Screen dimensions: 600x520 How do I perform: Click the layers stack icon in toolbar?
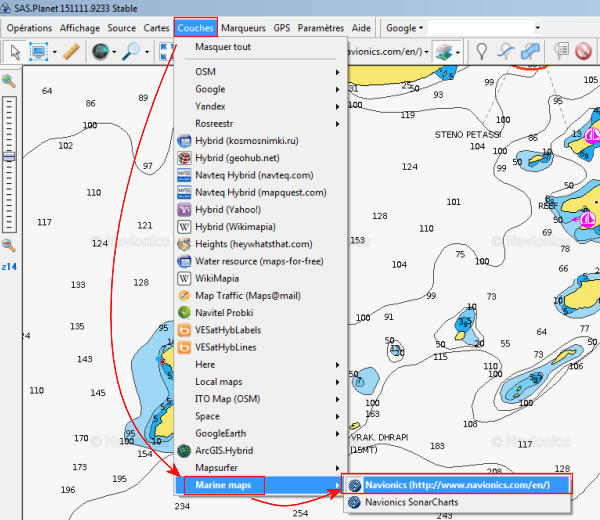coord(444,52)
